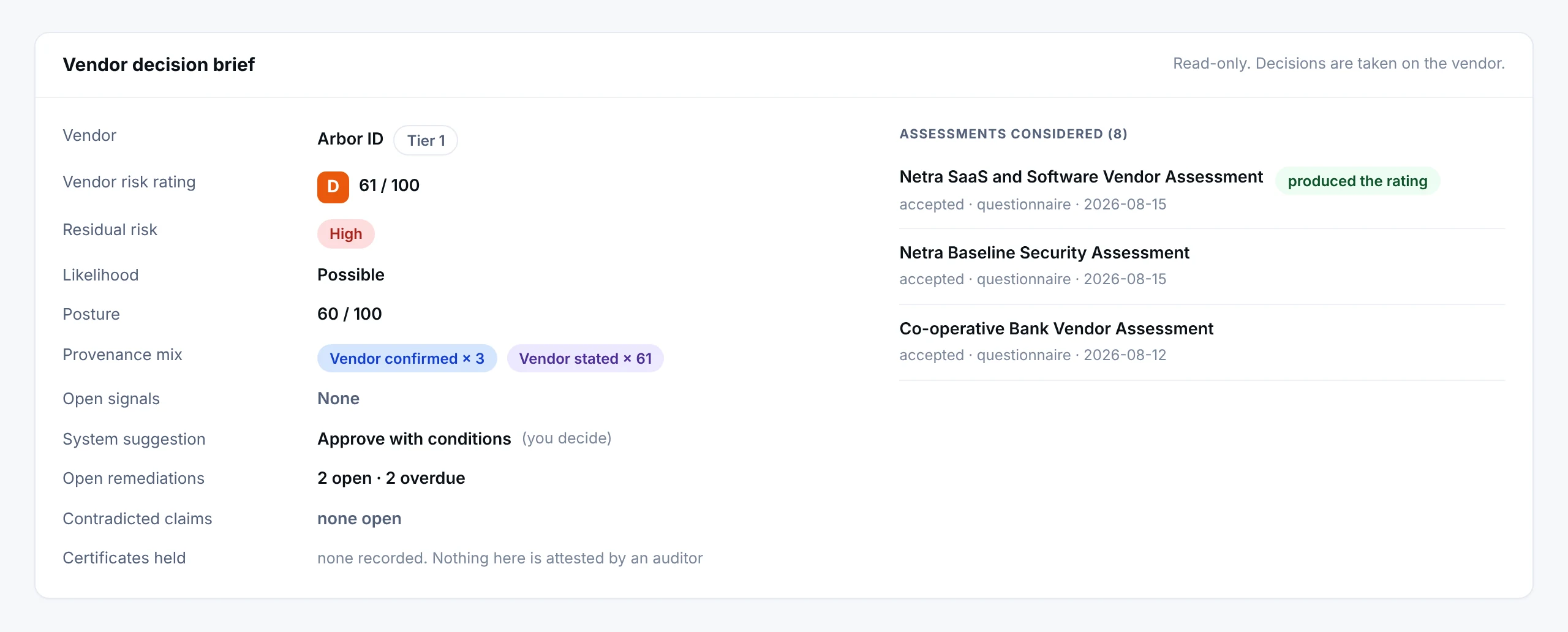The image size is (1568, 632).
Task: Click the Open remediations label
Action: (x=134, y=478)
